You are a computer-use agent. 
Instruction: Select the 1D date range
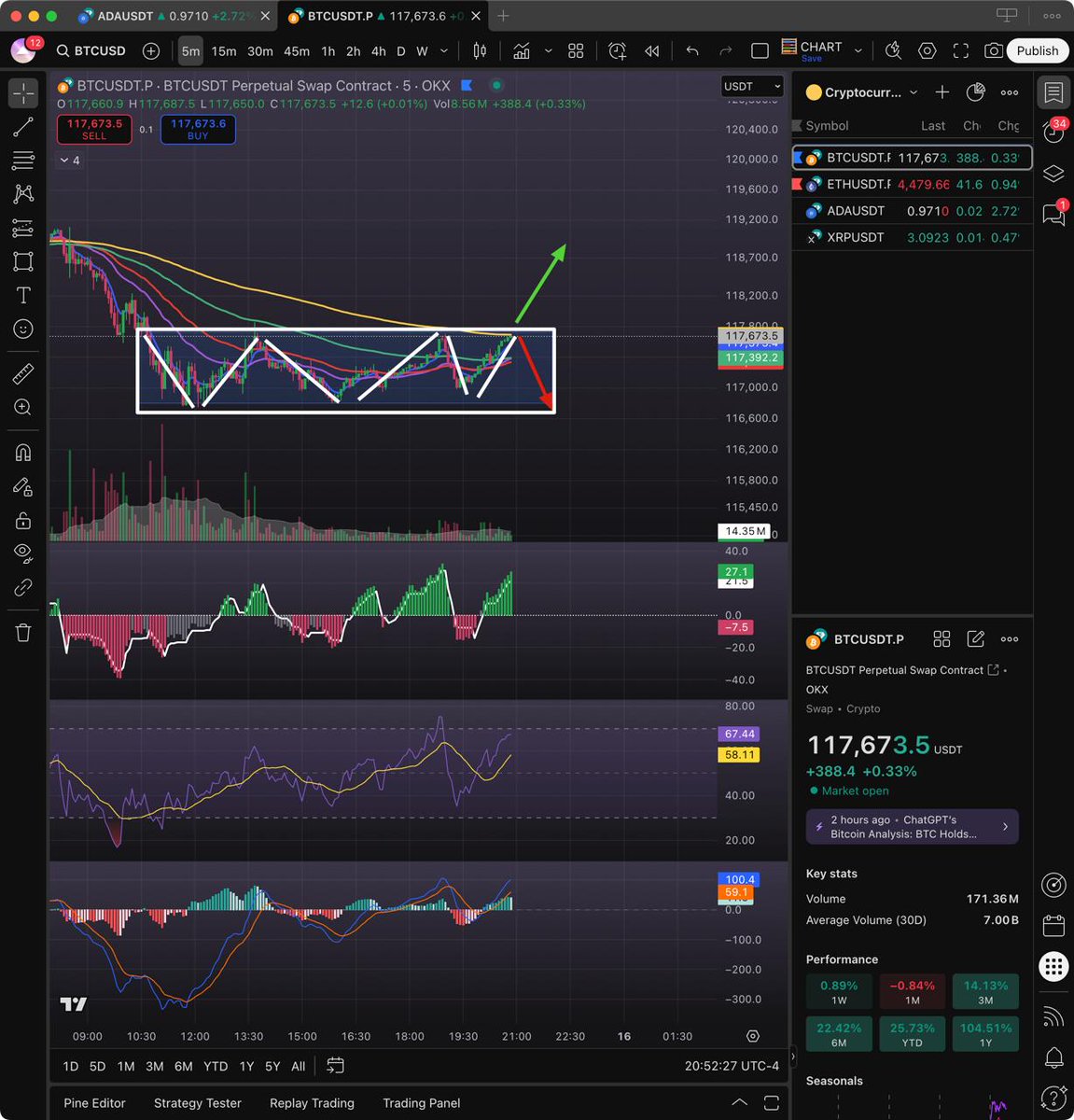pyautogui.click(x=71, y=1066)
